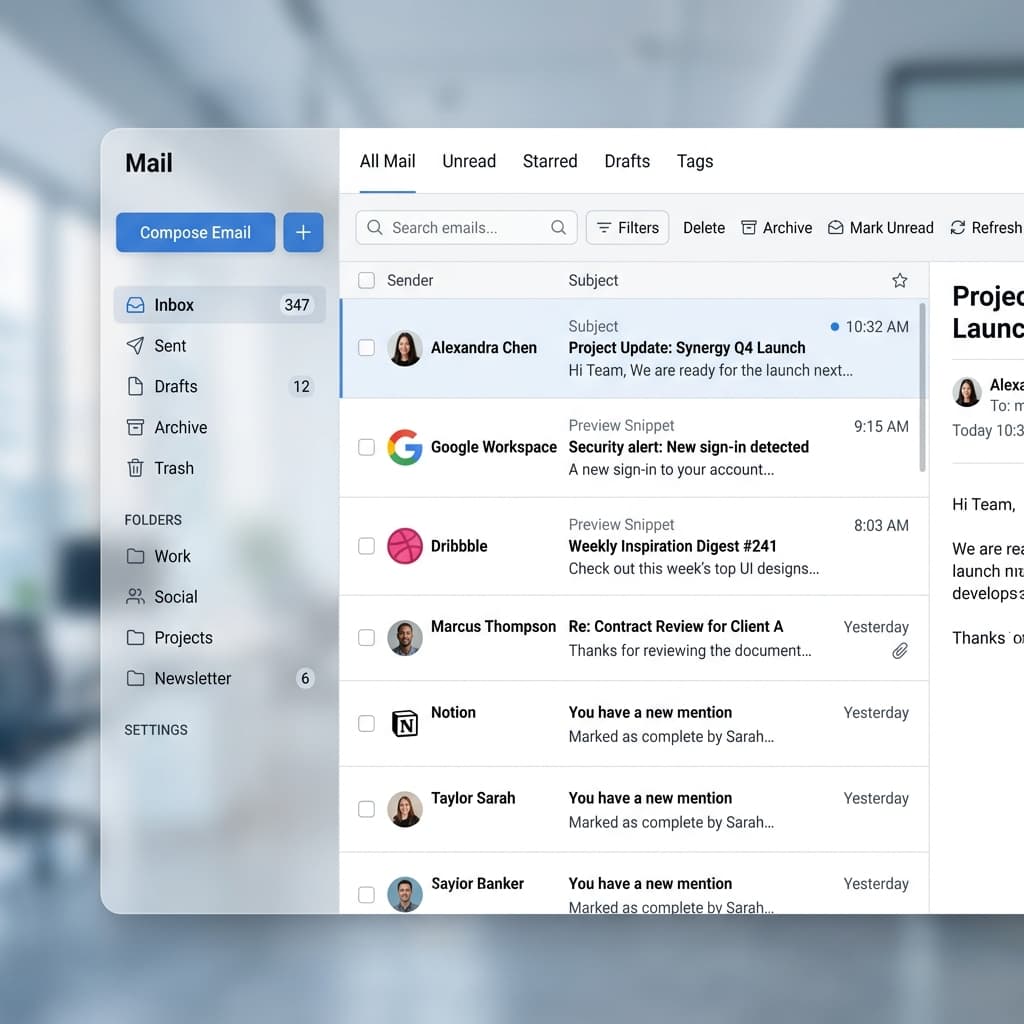
Task: Click the Delete toolbar button
Action: [x=704, y=228]
